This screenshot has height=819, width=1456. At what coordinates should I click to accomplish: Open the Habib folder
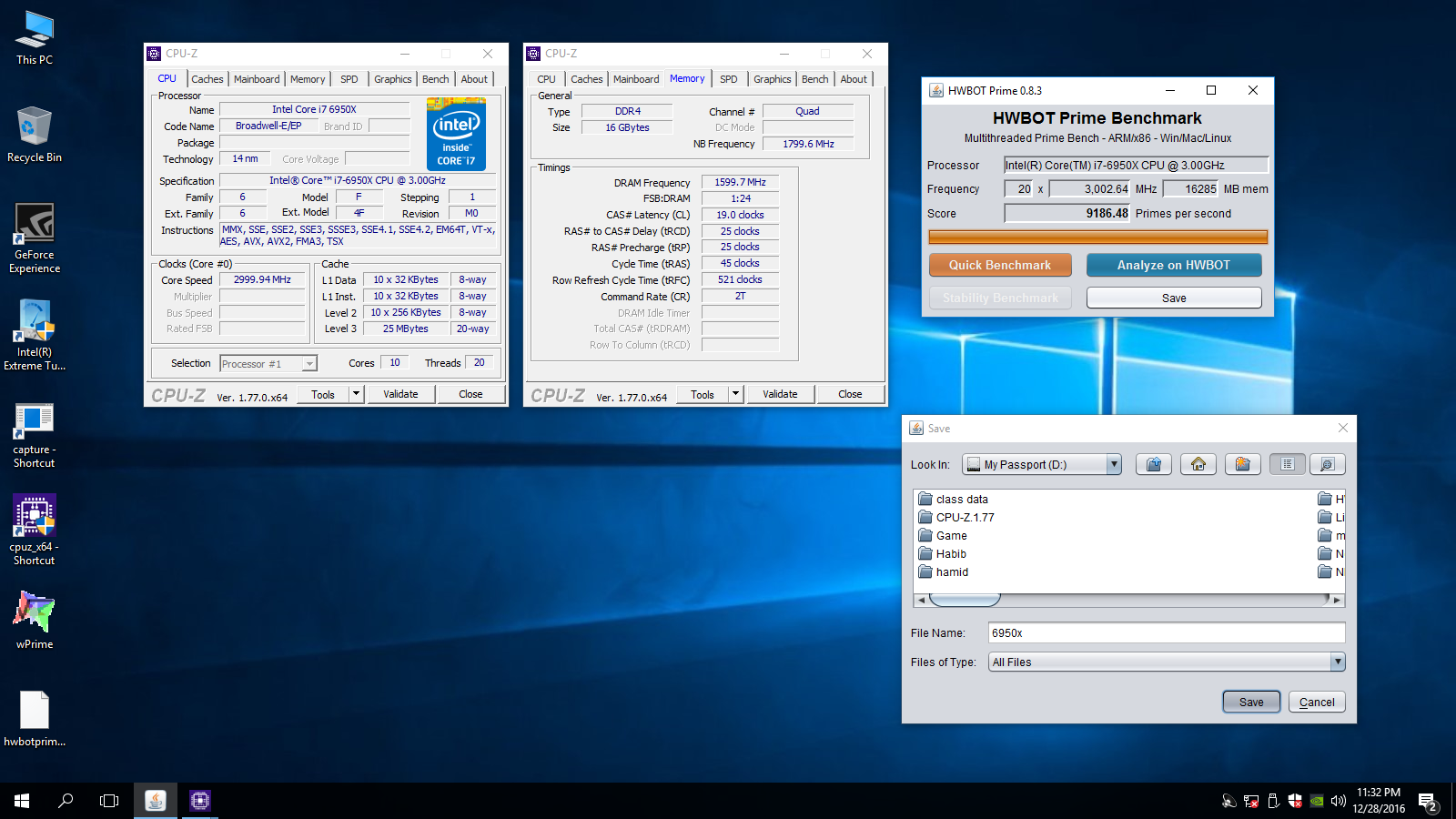pyautogui.click(x=943, y=553)
